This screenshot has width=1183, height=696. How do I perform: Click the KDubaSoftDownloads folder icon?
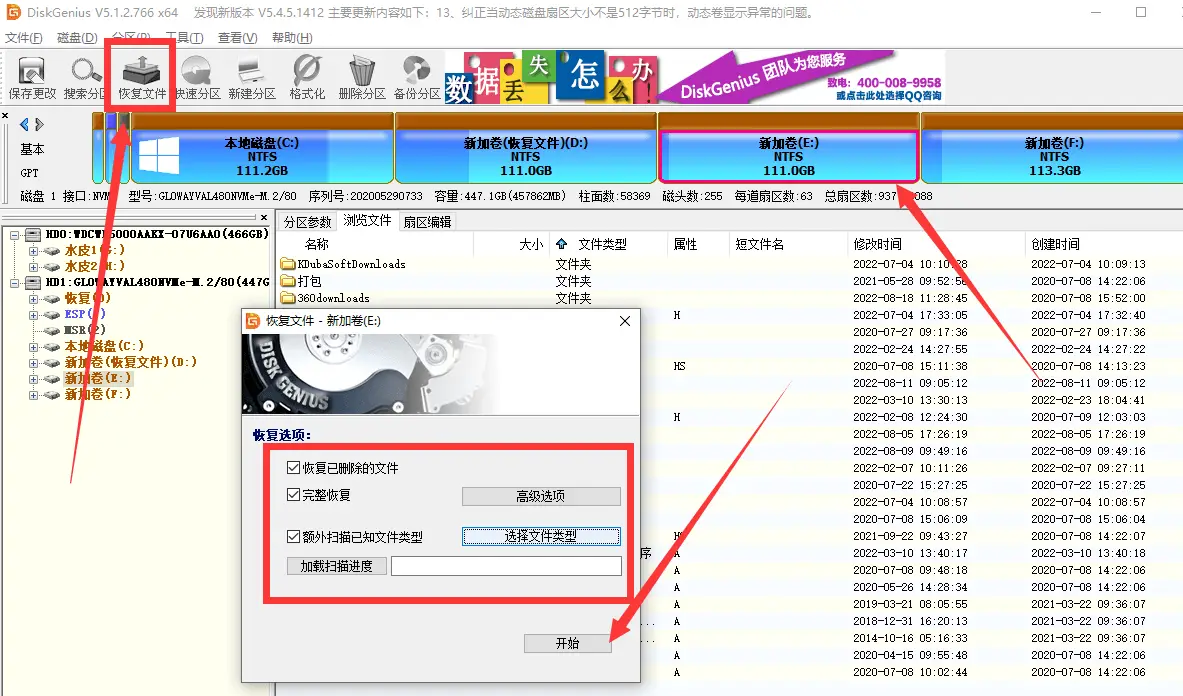point(287,264)
